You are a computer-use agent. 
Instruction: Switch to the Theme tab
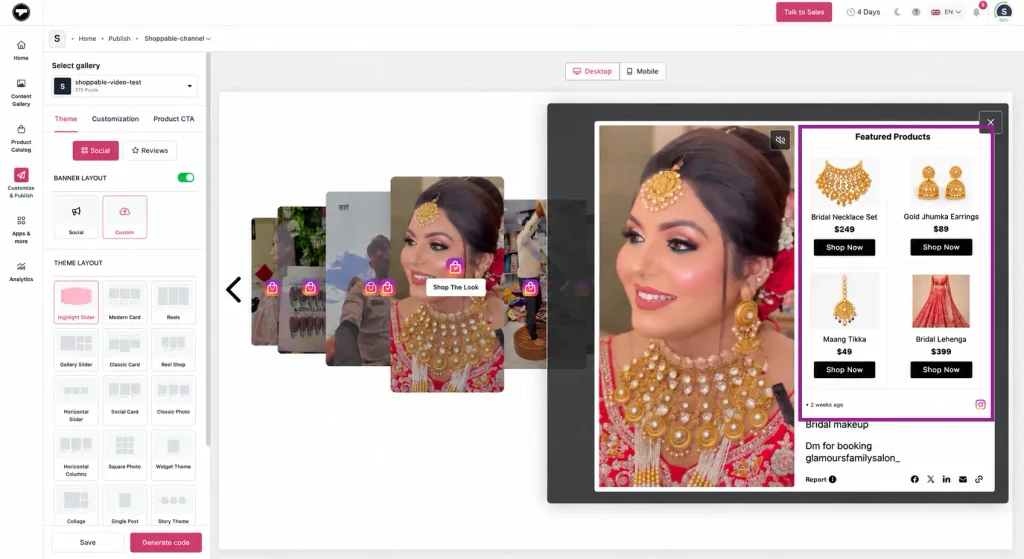(66, 119)
